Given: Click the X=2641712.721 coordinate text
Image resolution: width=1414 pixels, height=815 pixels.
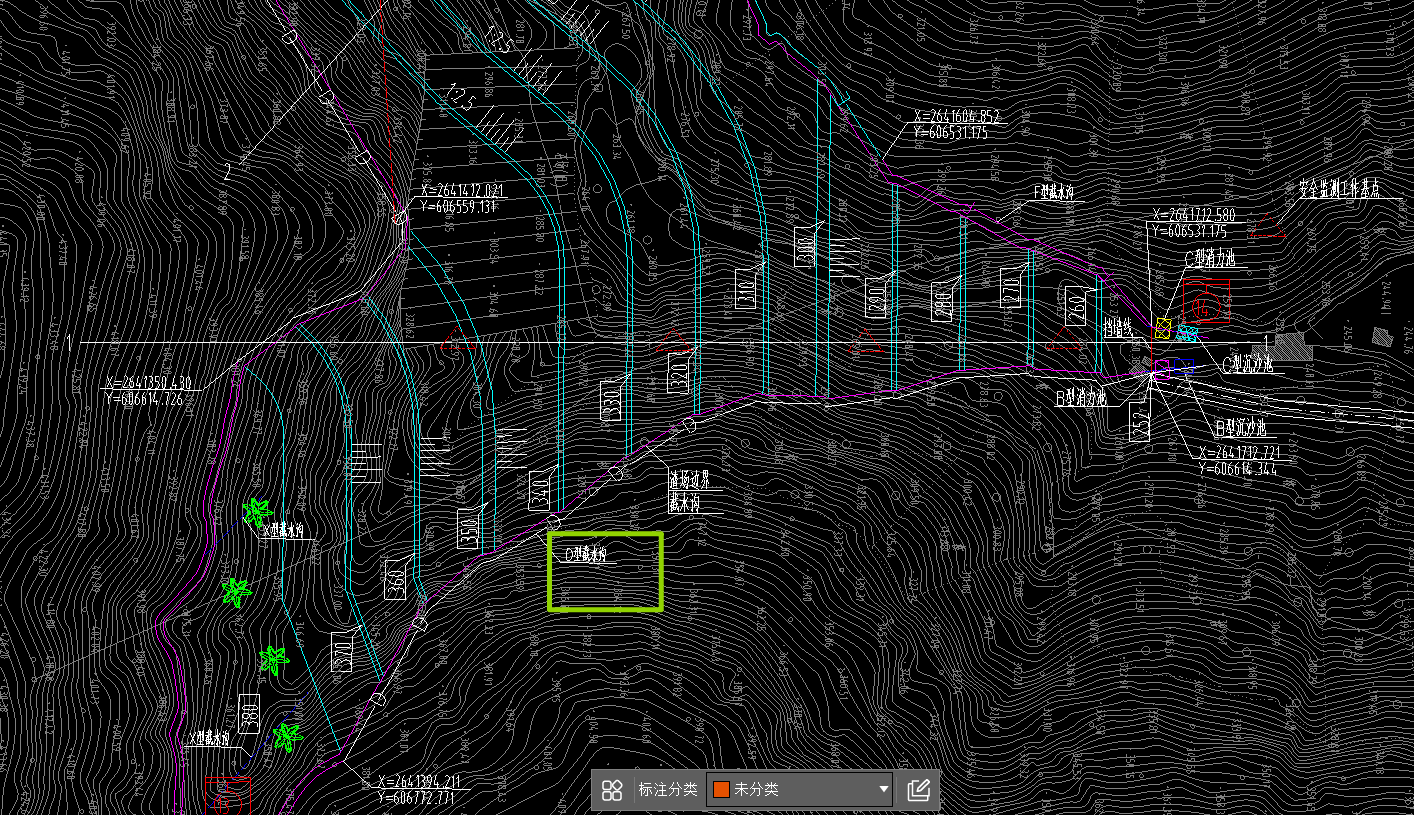Looking at the screenshot, I should (1241, 452).
